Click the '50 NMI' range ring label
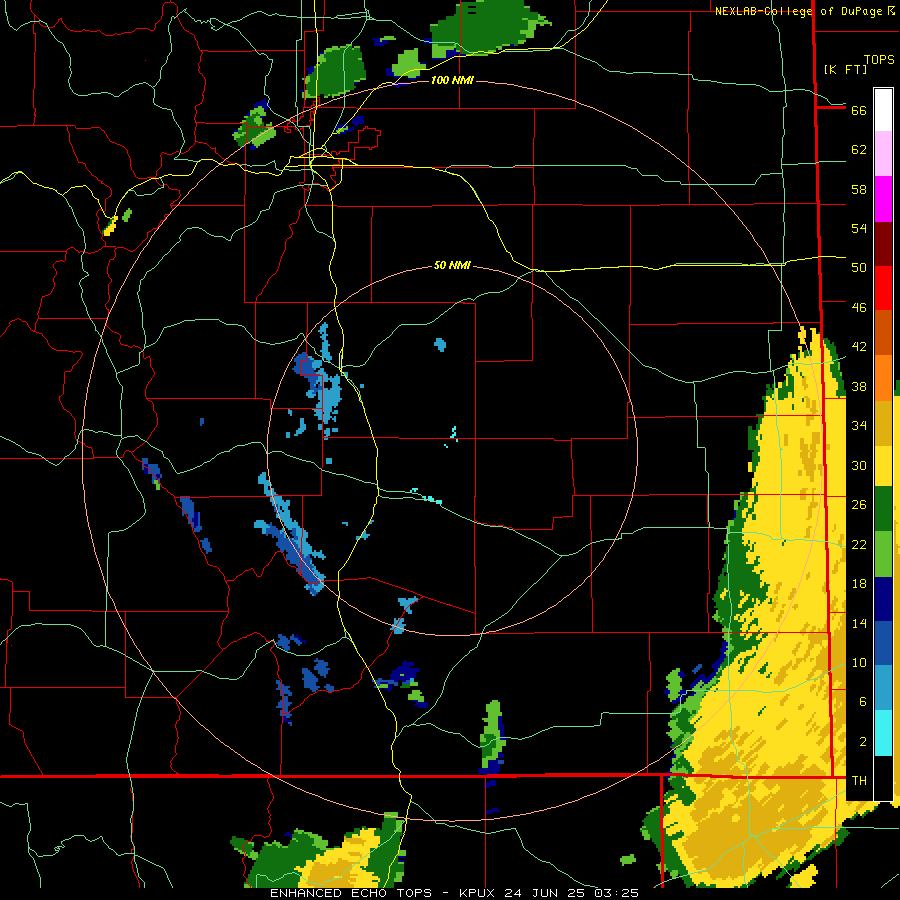900x900 pixels. point(452,265)
